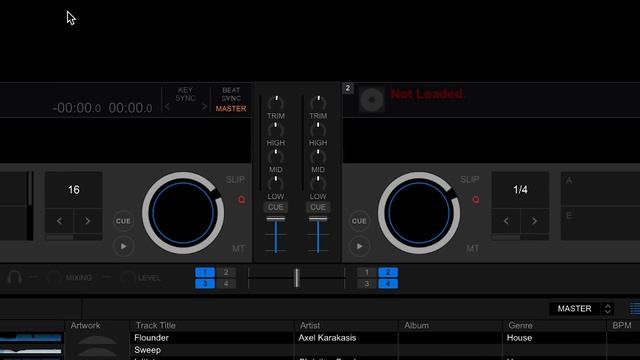Halve the deck 1 loop size of 16

click(x=60, y=221)
